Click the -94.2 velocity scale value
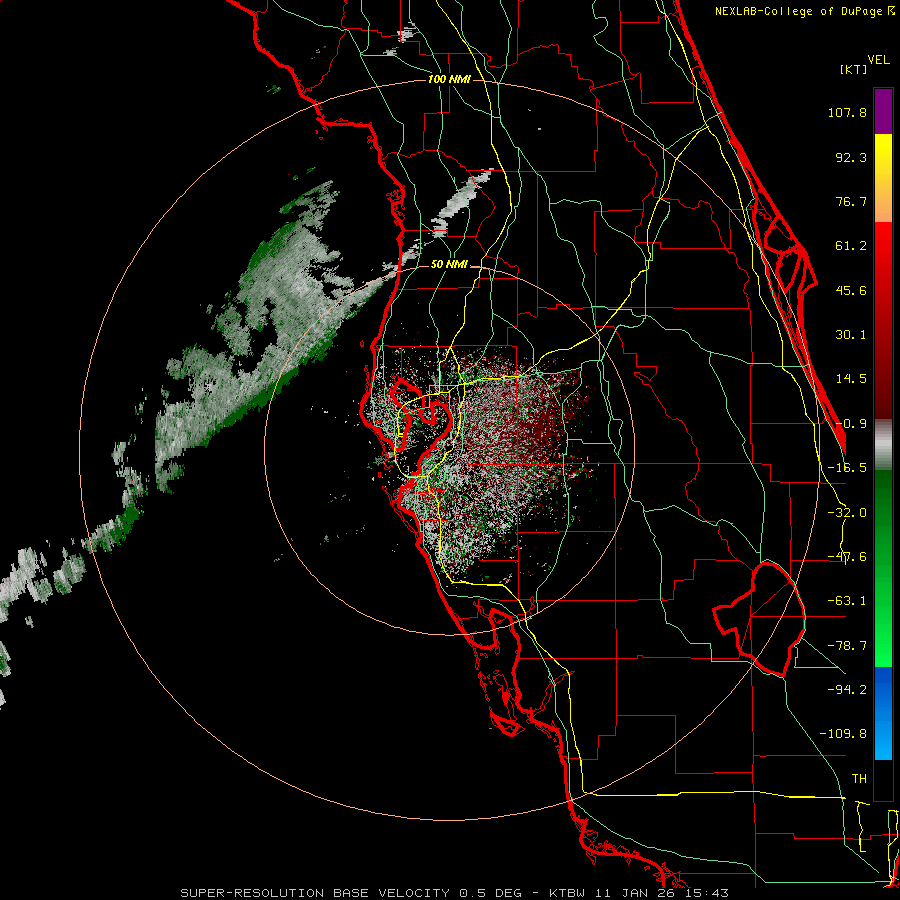 (x=847, y=690)
